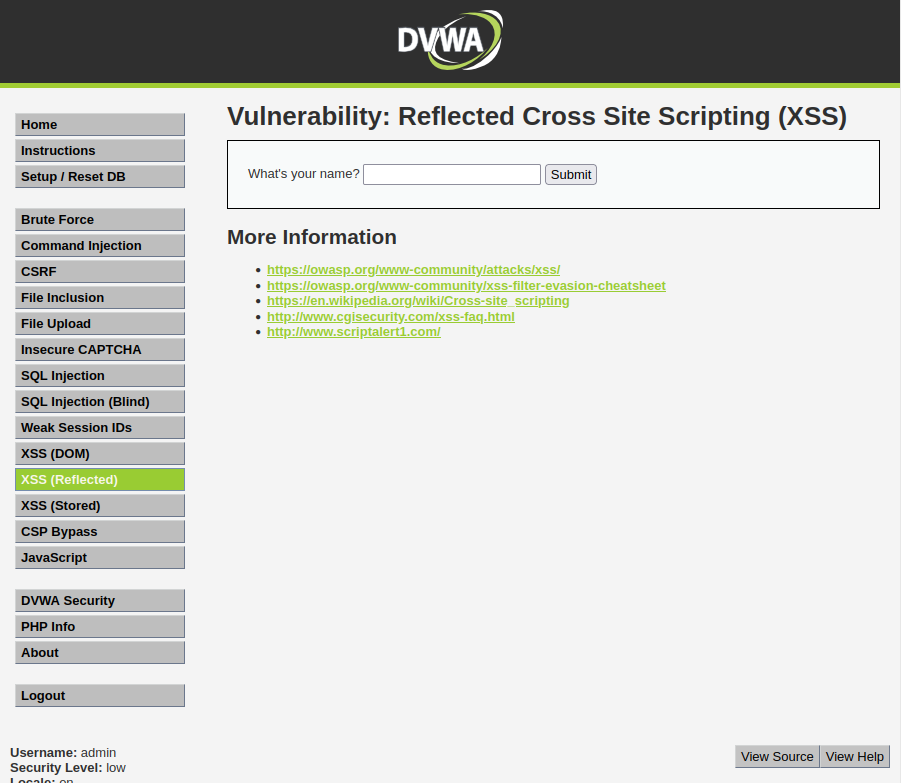Screen dimensions: 901x783
Task: Navigate to File Inclusion
Action: click(x=100, y=298)
